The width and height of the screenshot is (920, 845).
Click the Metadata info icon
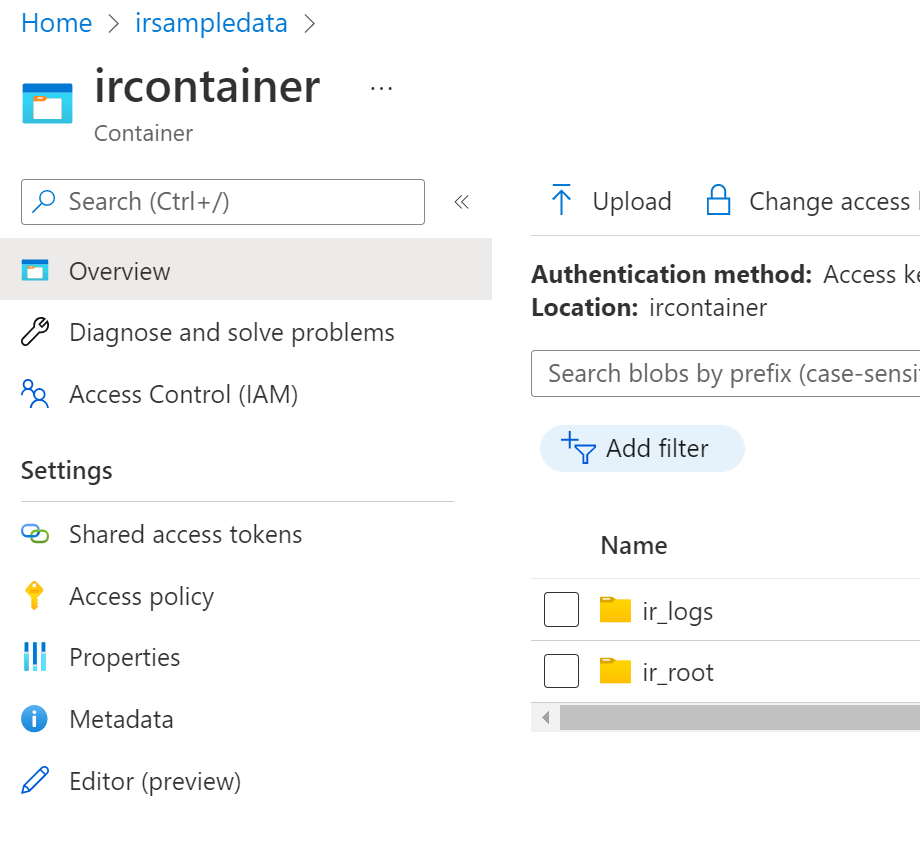point(35,719)
